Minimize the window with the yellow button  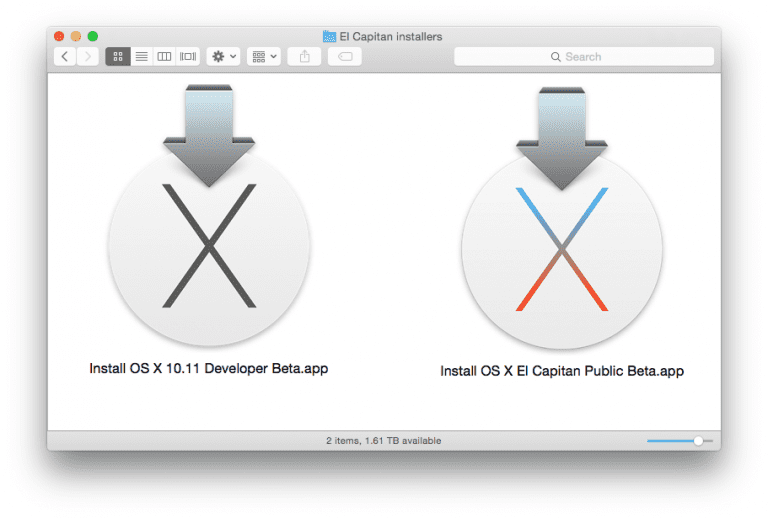(76, 36)
